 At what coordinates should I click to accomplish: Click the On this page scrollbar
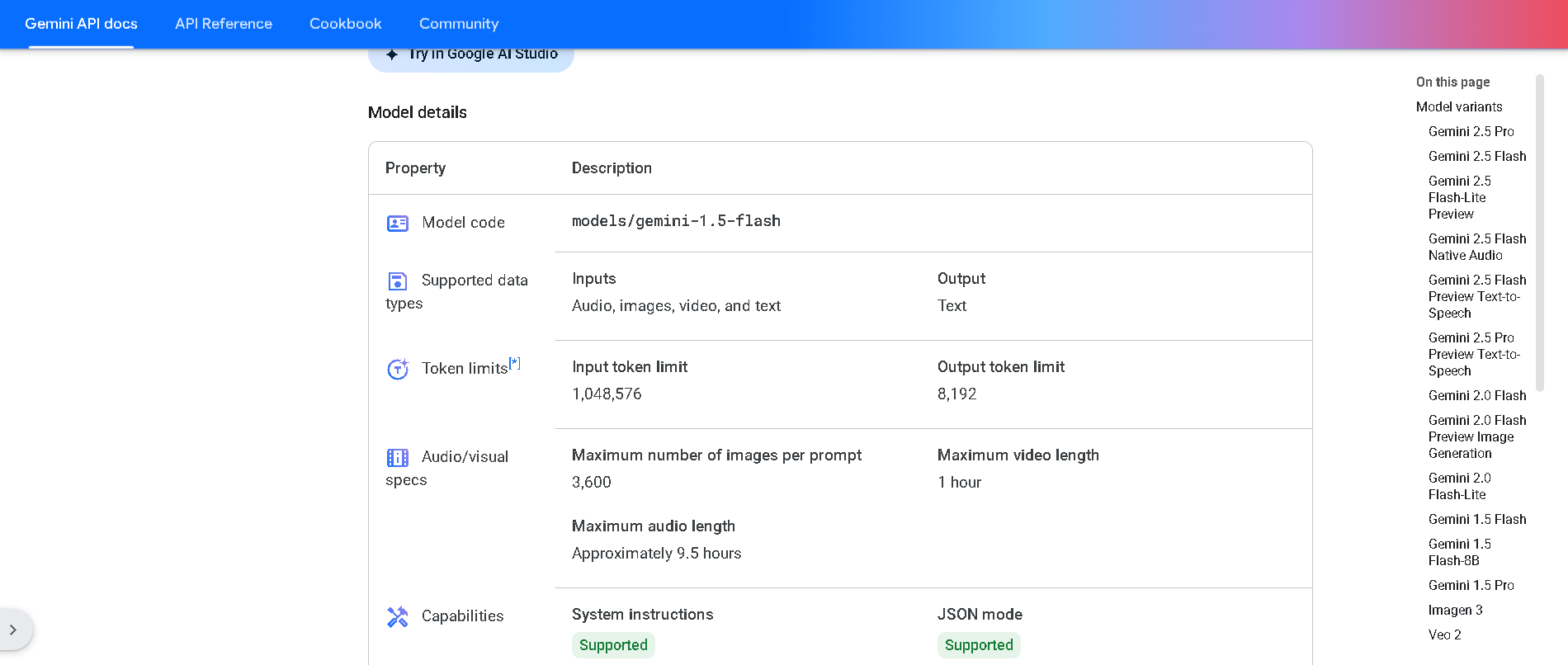(x=1539, y=231)
